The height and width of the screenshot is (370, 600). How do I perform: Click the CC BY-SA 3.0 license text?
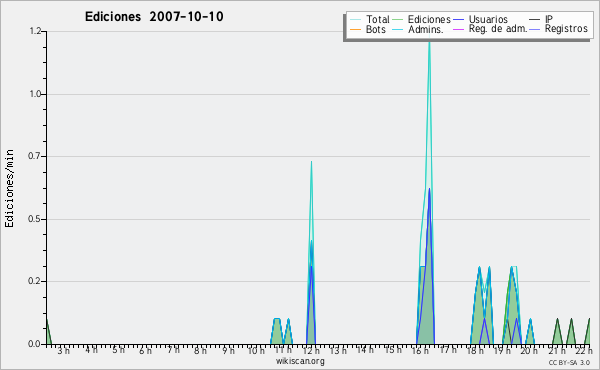point(569,362)
